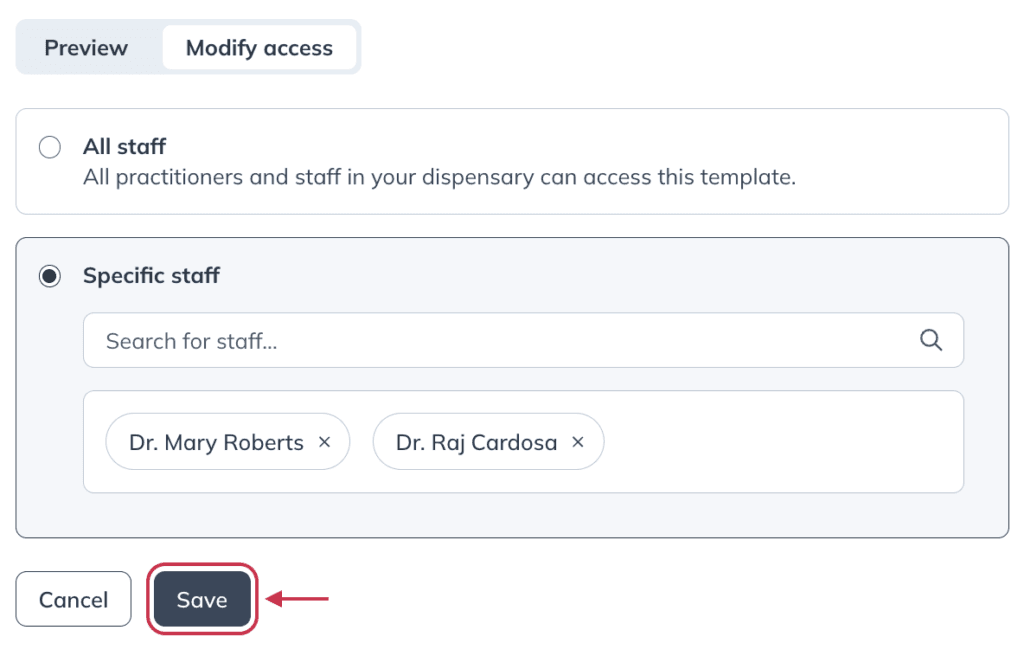
Task: Click the tab switcher background strip
Action: [x=188, y=47]
